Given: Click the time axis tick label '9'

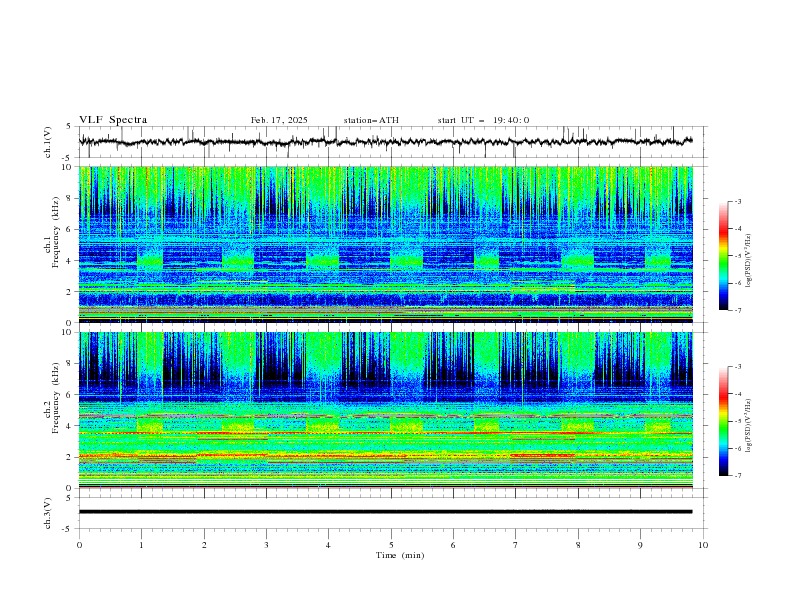Looking at the screenshot, I should [x=640, y=545].
